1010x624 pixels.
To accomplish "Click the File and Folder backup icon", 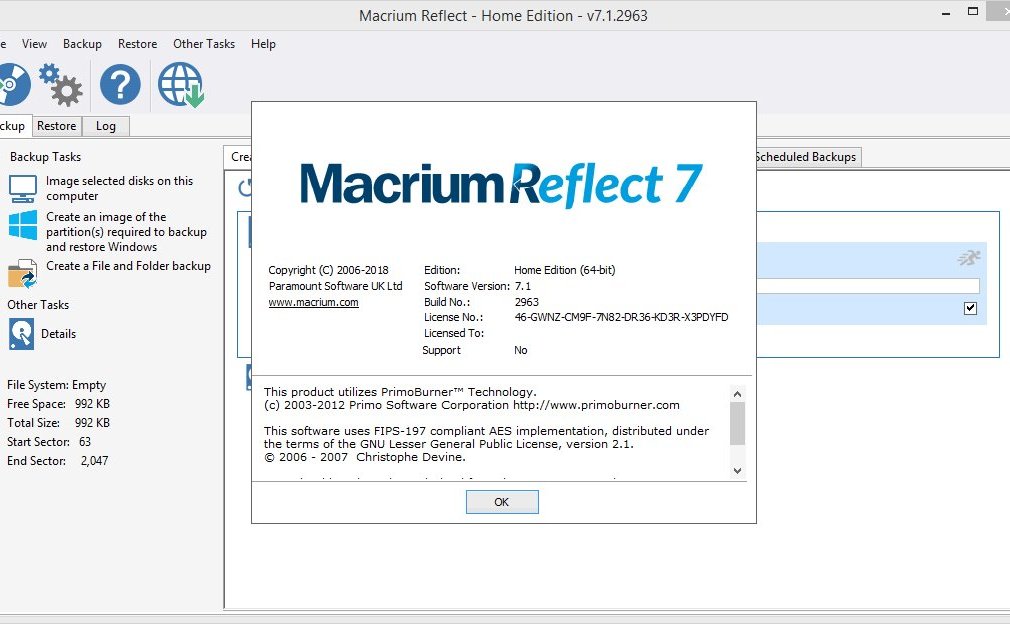I will coord(23,273).
